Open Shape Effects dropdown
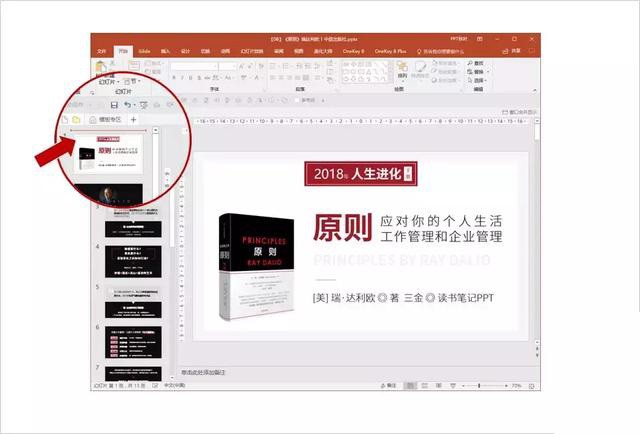The width and height of the screenshot is (640, 434). [445, 80]
